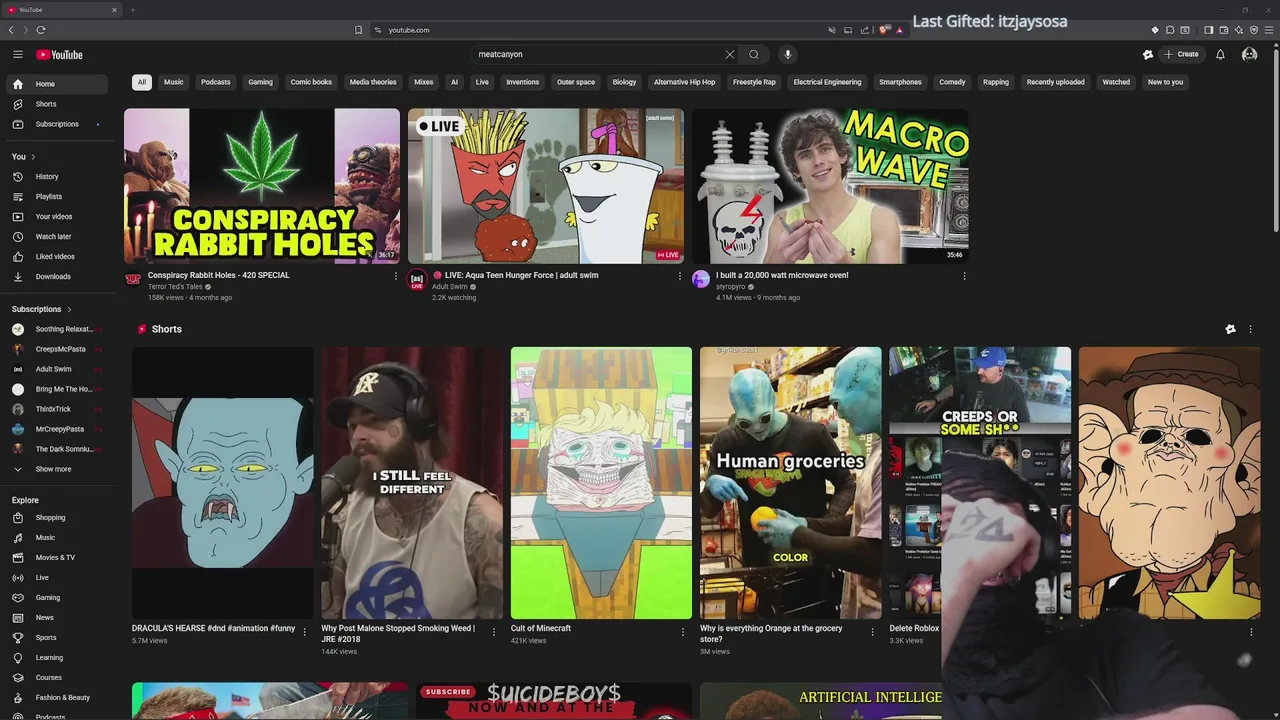Select the Comic books filter chip
The width and height of the screenshot is (1280, 720).
click(x=311, y=82)
